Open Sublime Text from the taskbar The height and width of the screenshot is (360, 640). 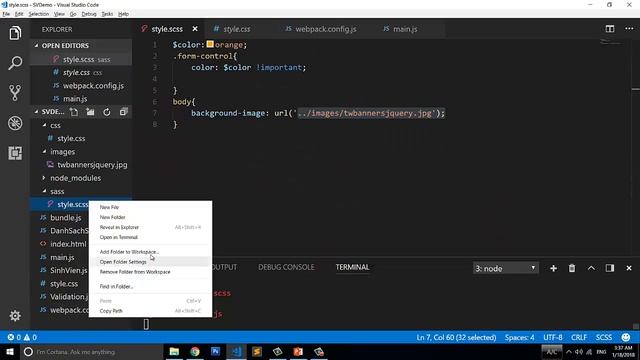(x=257, y=351)
